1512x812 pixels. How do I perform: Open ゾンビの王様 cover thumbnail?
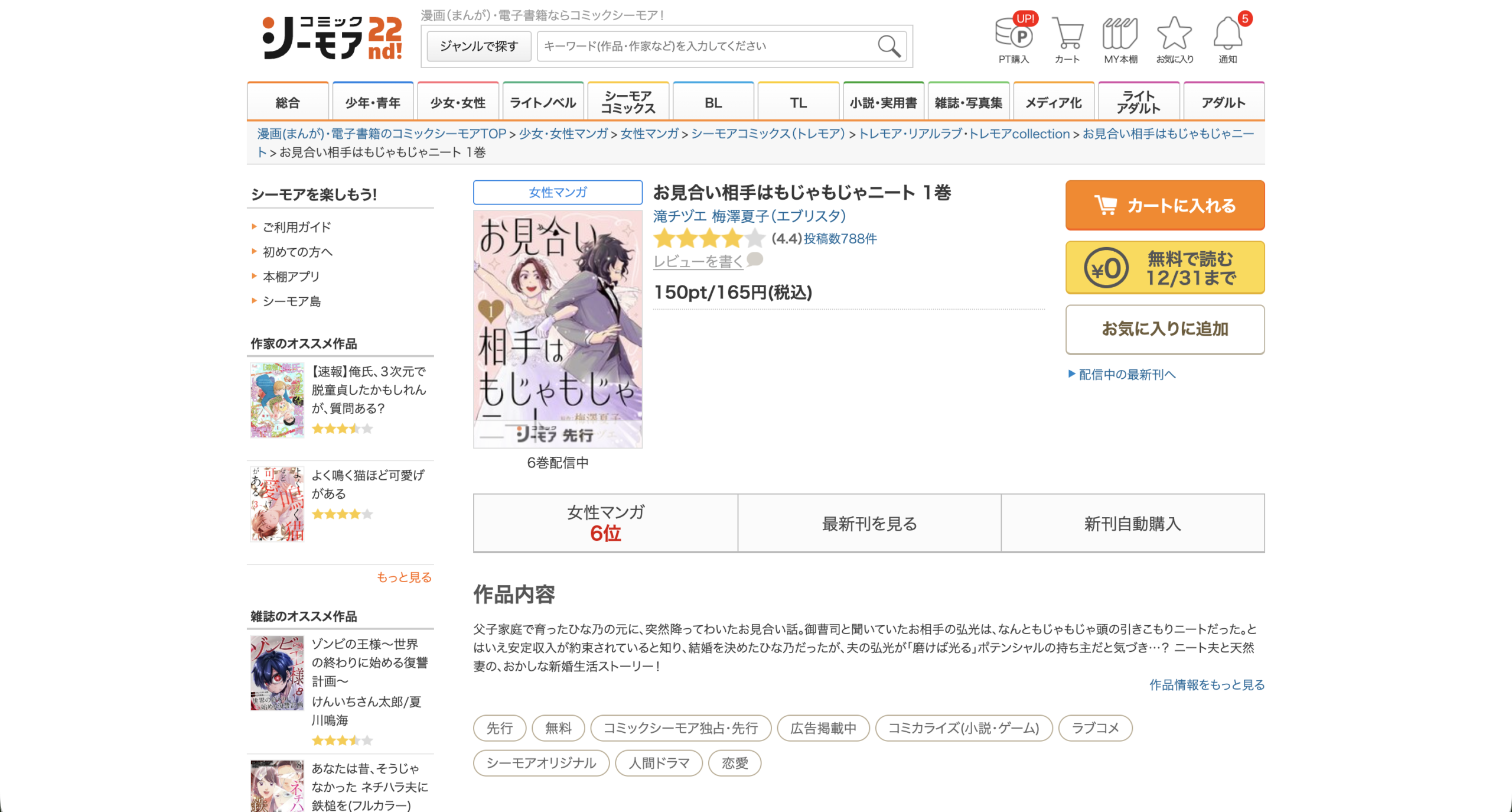click(x=277, y=673)
